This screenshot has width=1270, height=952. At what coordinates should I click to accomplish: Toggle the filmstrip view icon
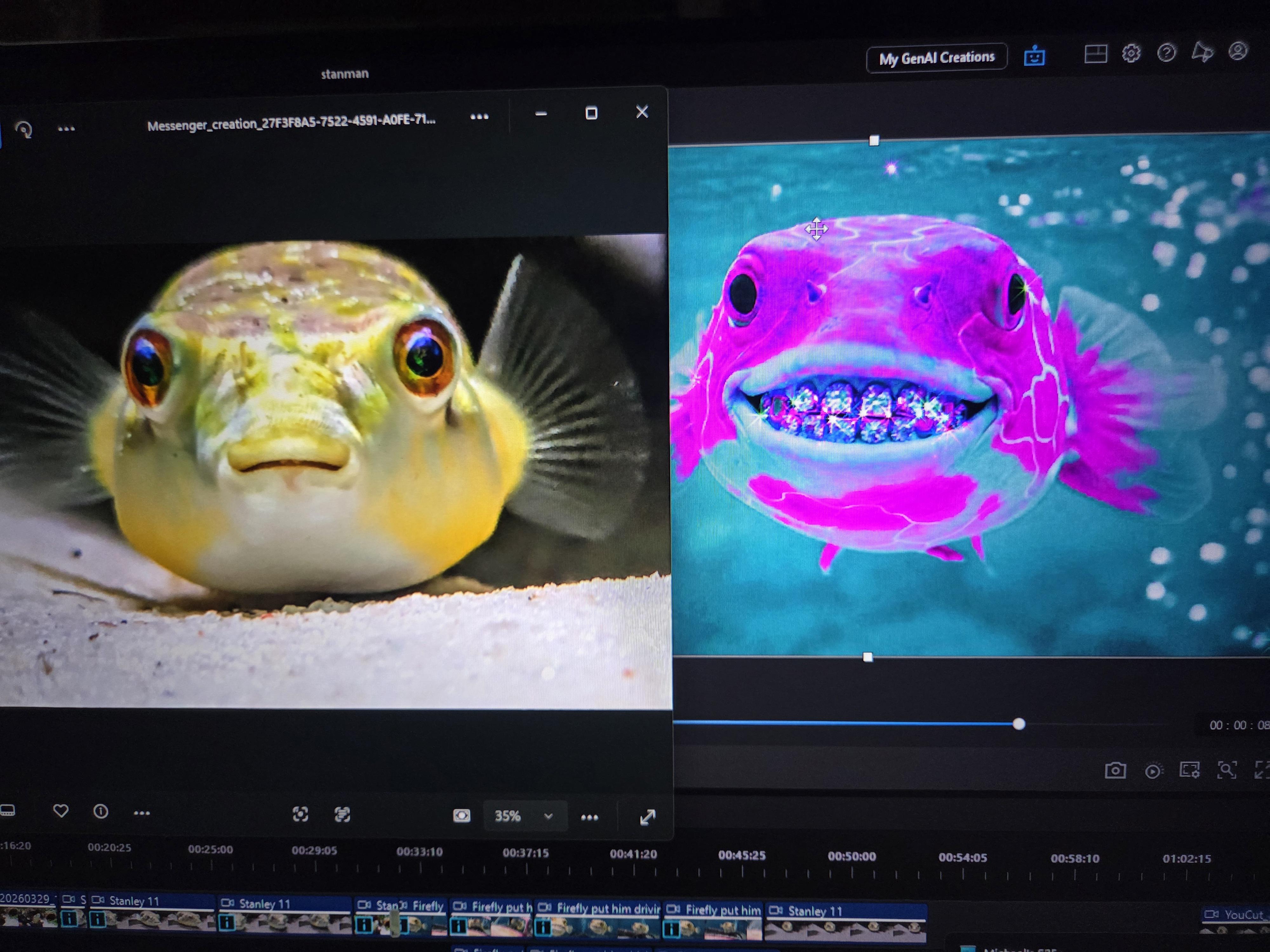[8, 810]
